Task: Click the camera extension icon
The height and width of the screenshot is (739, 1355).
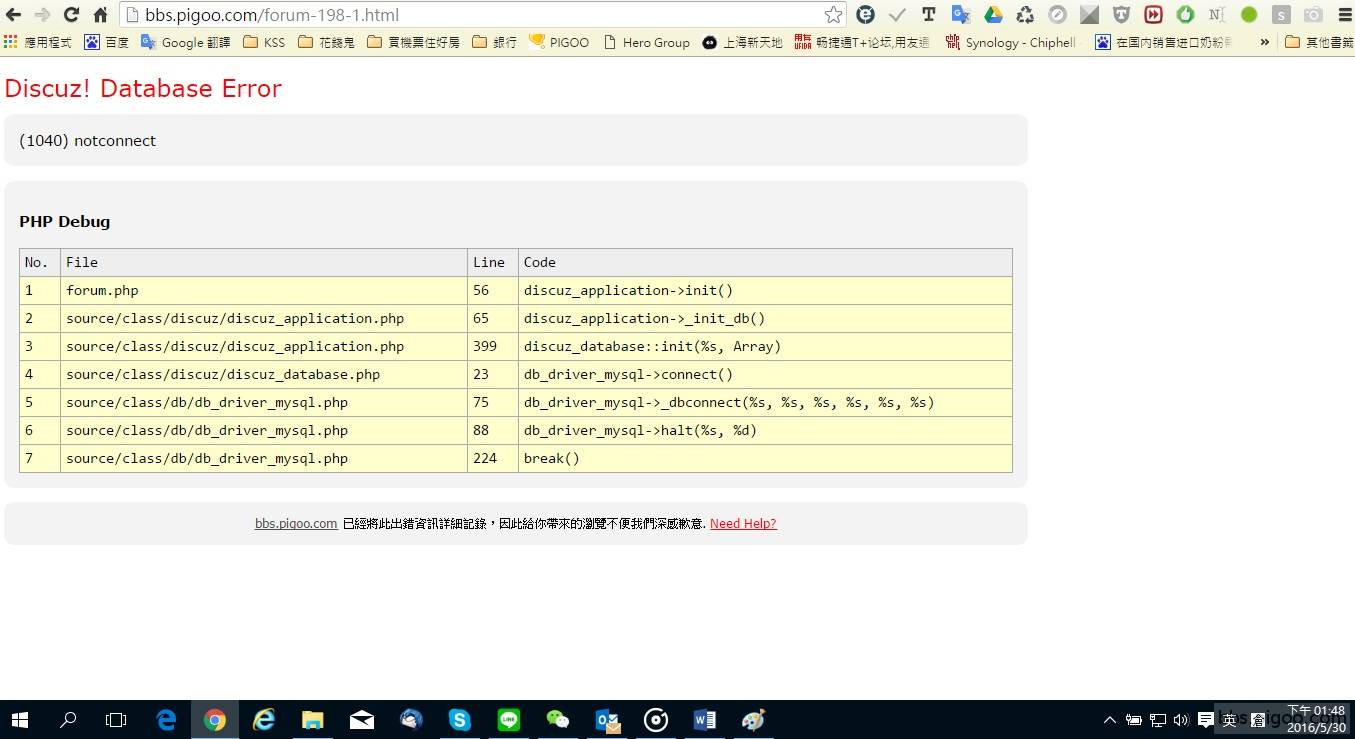Action: point(1313,15)
